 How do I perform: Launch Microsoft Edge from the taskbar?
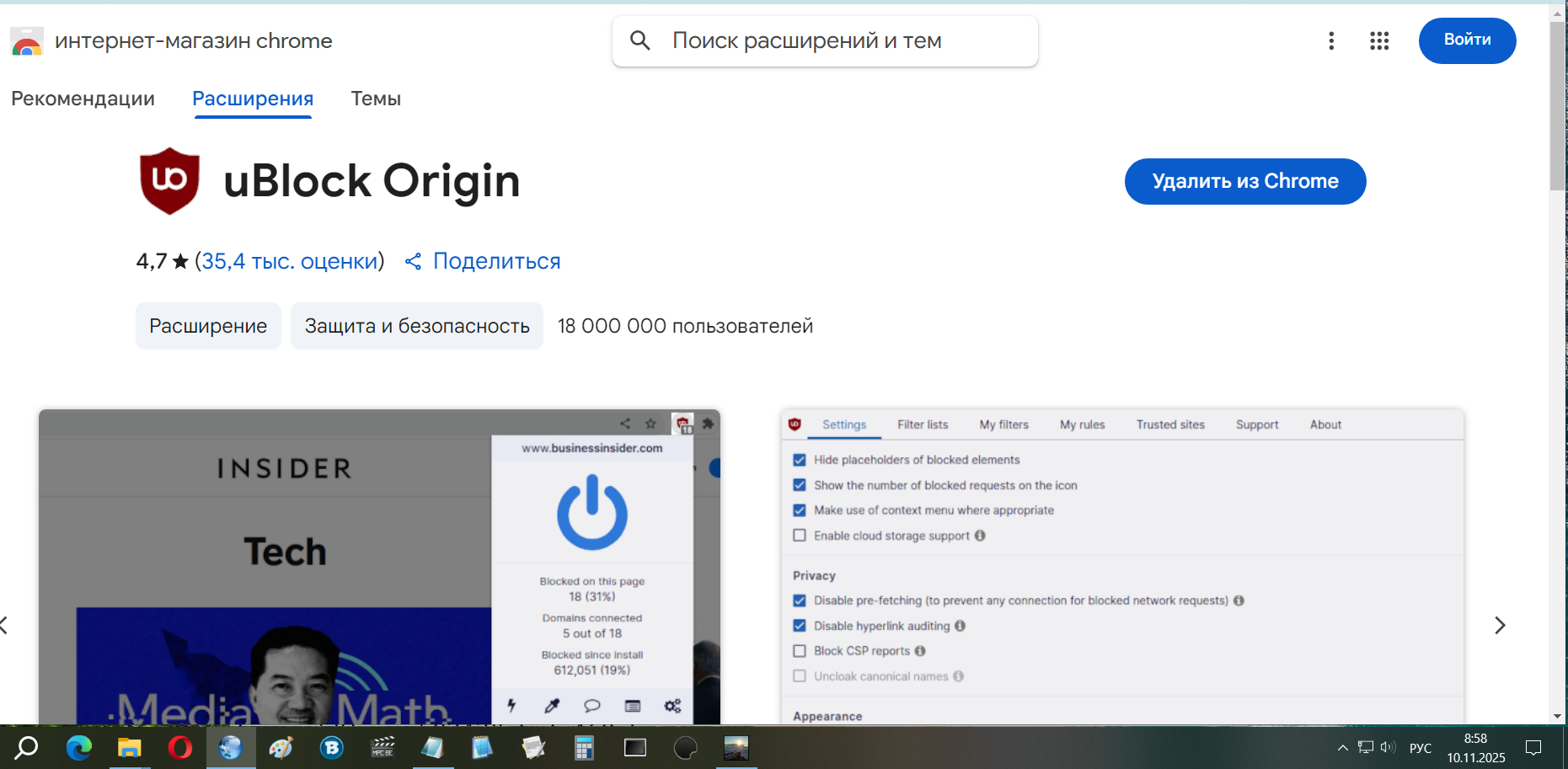pyautogui.click(x=78, y=747)
